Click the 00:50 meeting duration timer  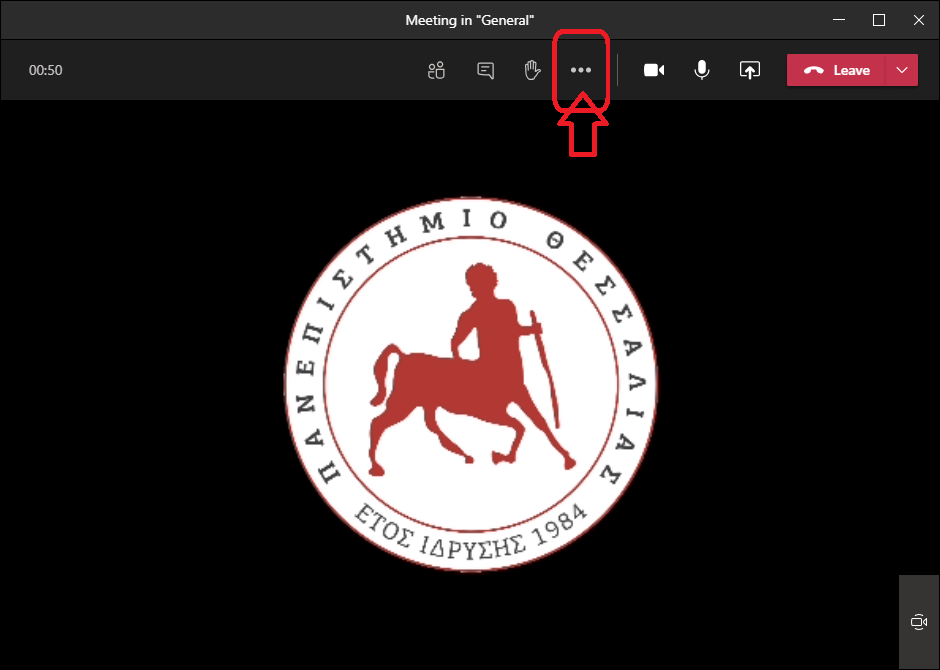(45, 70)
